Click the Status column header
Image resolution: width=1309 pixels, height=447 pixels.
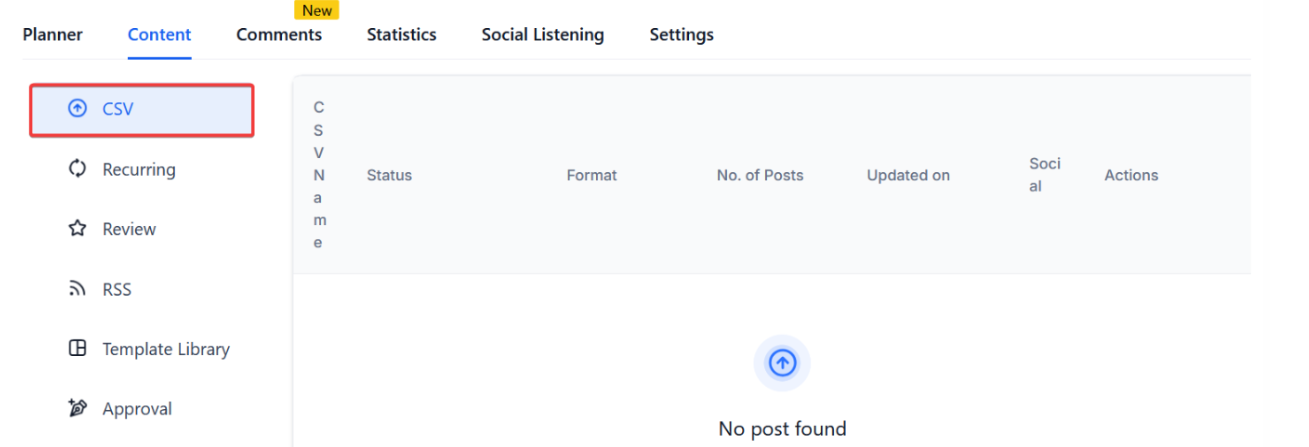(389, 175)
